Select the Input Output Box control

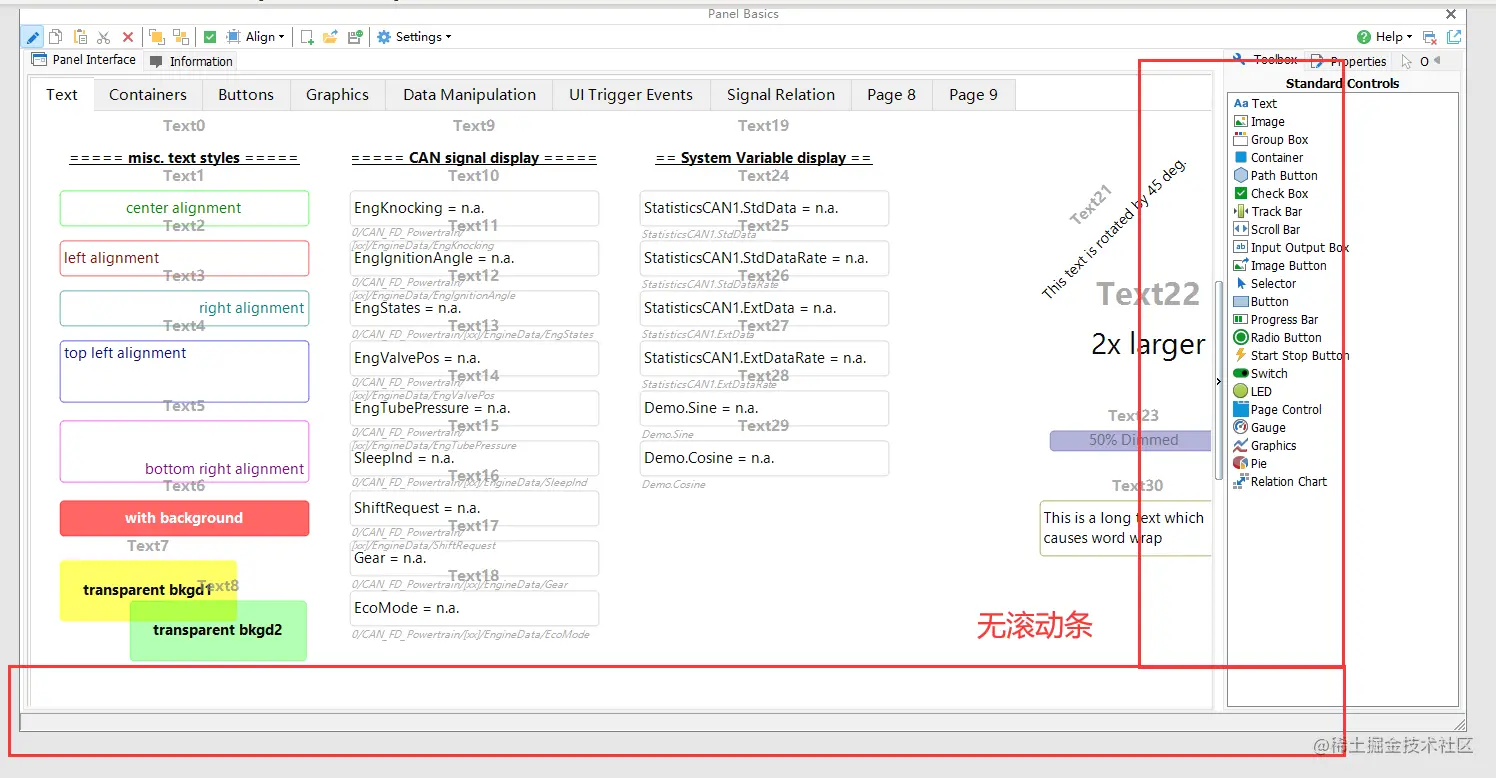(x=1291, y=247)
